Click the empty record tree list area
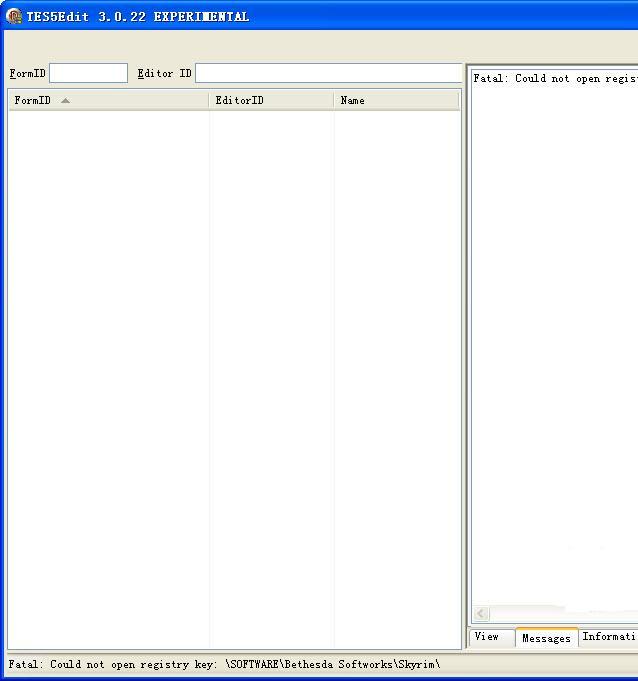 [234, 380]
